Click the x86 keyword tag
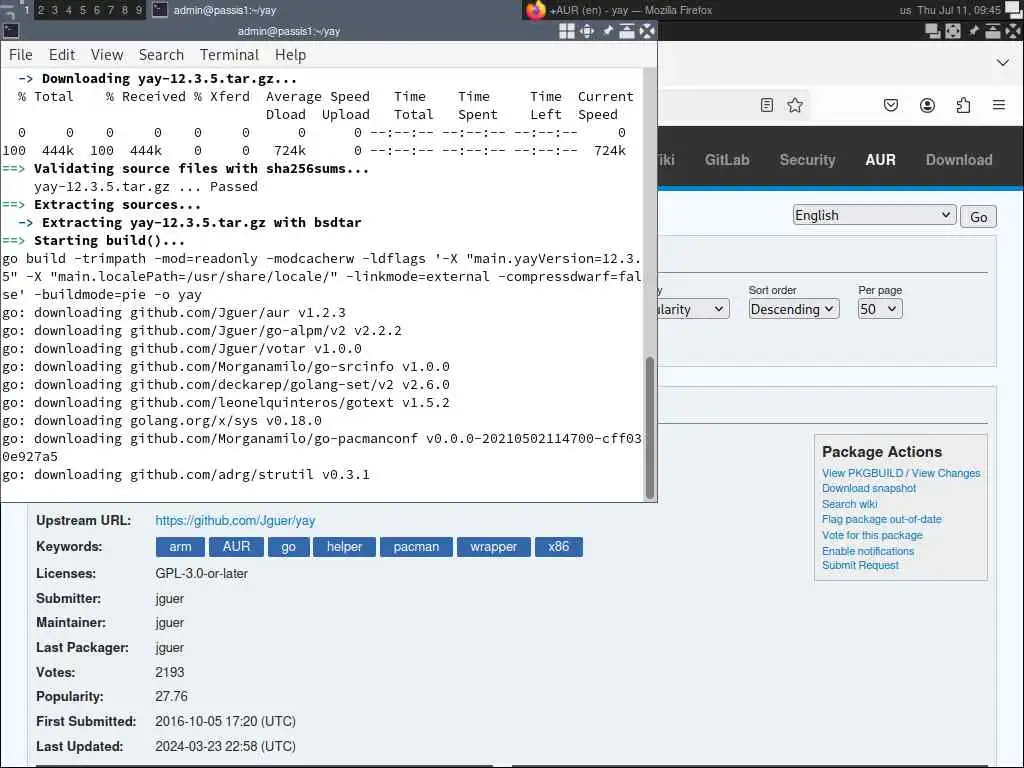The height and width of the screenshot is (768, 1024). (x=558, y=547)
